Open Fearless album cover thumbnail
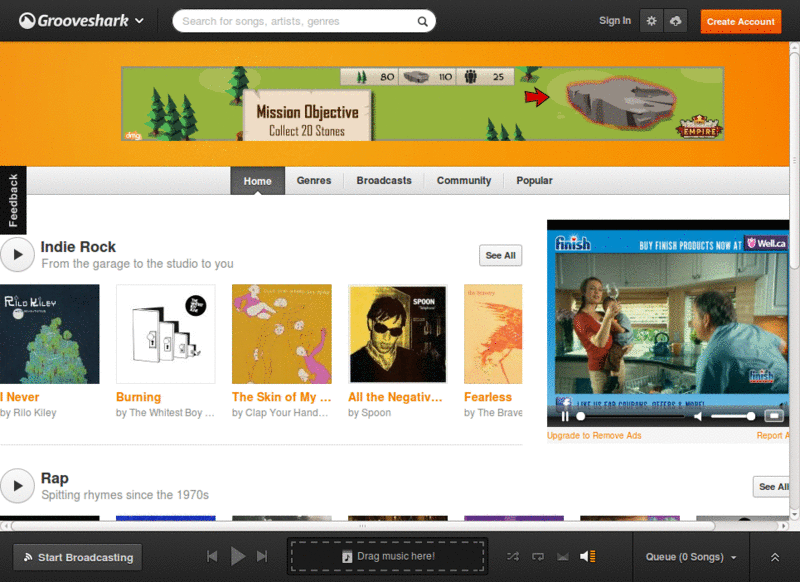The height and width of the screenshot is (582, 800). 493,334
